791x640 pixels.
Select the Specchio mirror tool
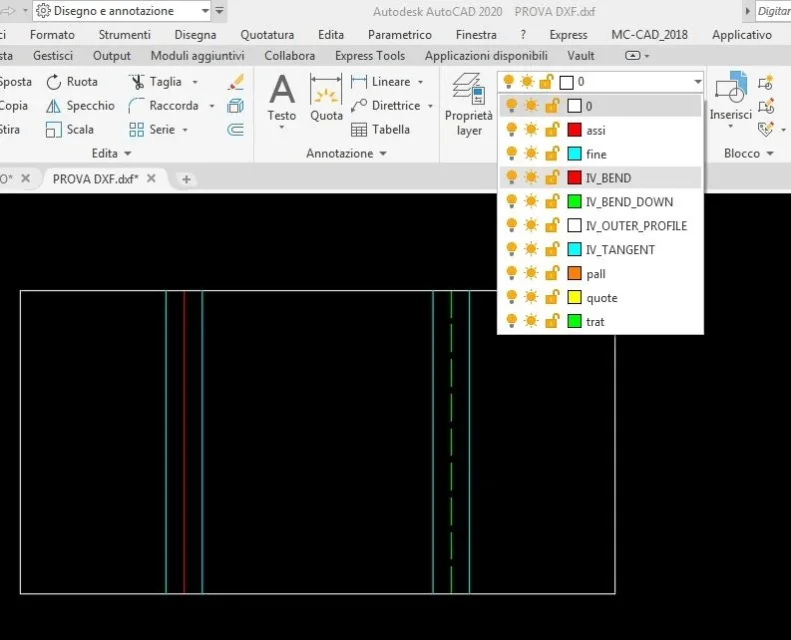coord(80,105)
